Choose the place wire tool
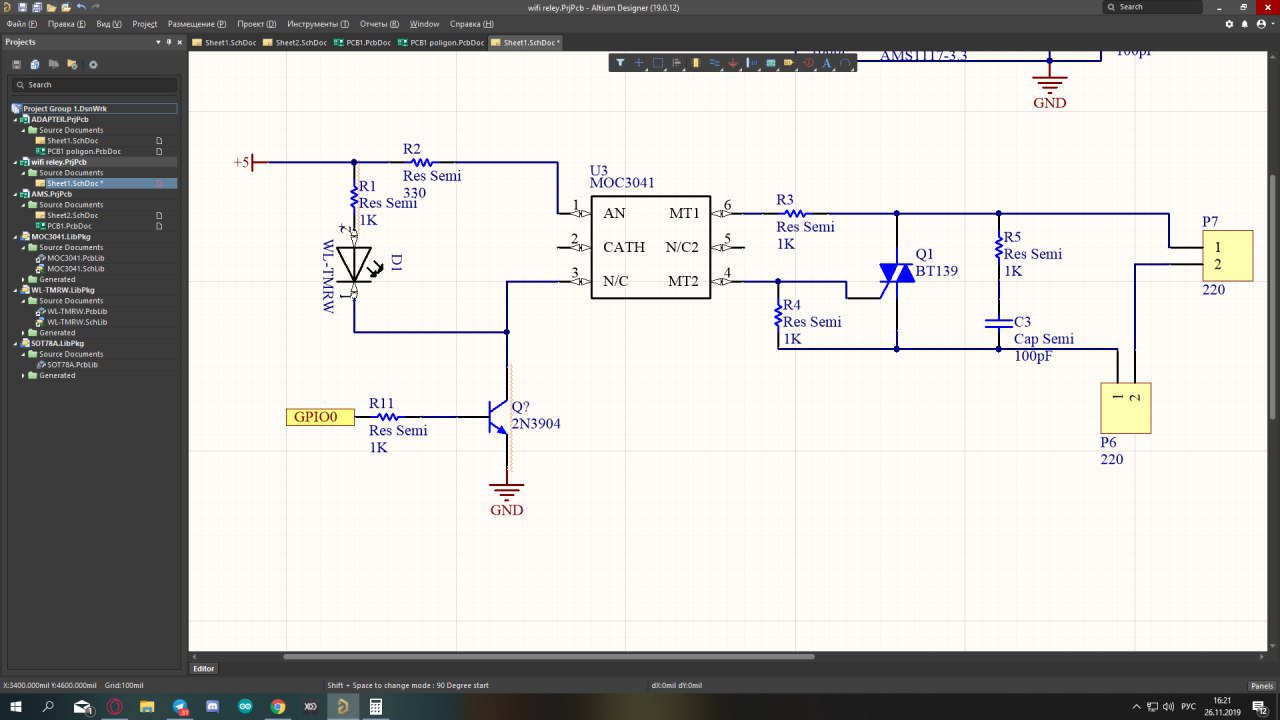This screenshot has width=1280, height=720. click(714, 63)
